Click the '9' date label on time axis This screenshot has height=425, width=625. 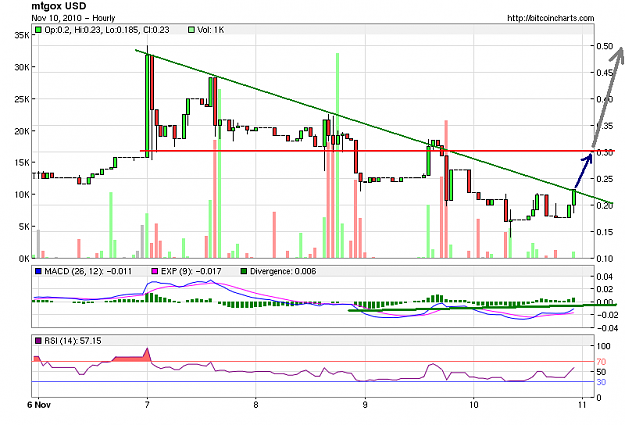tap(365, 405)
